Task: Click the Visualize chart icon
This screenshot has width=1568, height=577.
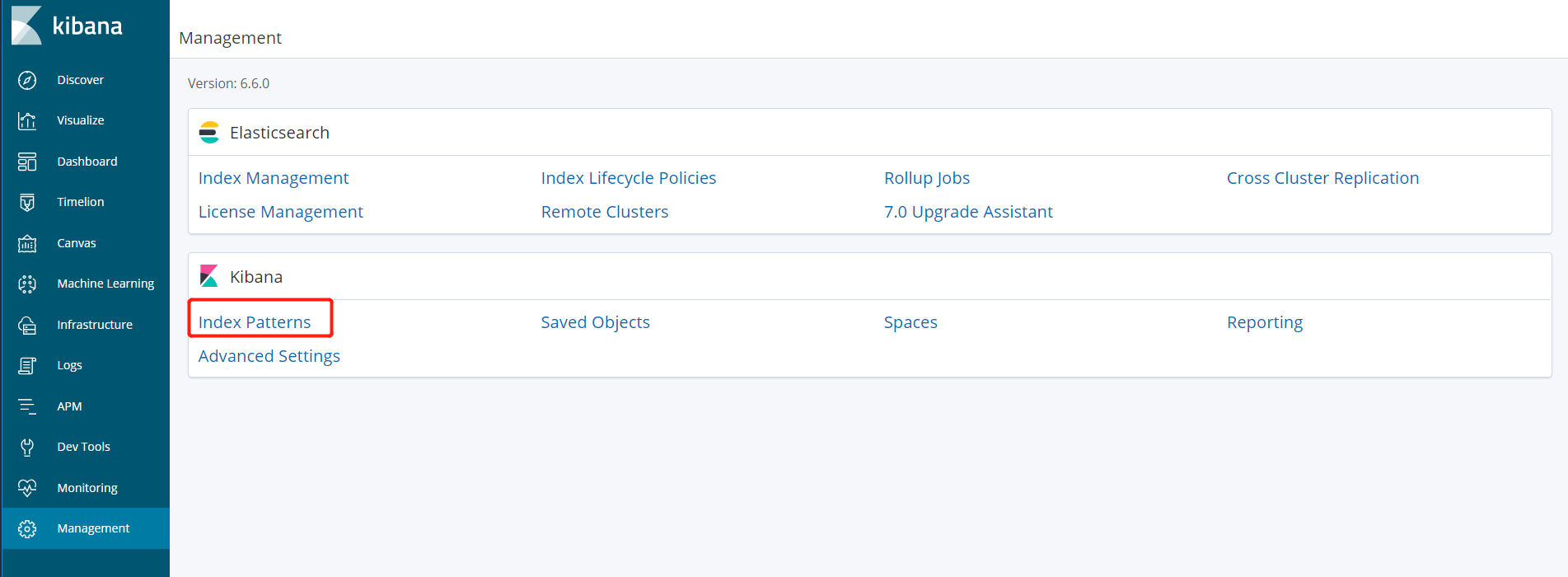Action: pos(27,120)
